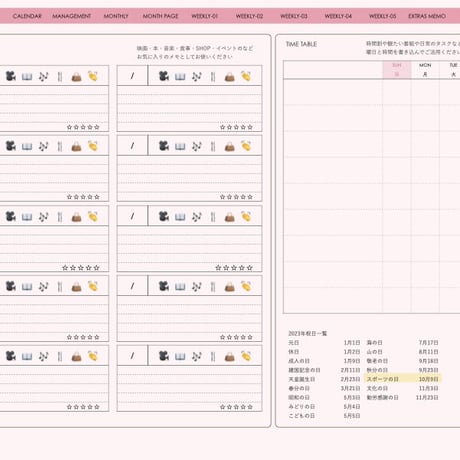The height and width of the screenshot is (460, 460).
Task: Jump to the WEEKLY-01 tab
Action: pos(205,16)
